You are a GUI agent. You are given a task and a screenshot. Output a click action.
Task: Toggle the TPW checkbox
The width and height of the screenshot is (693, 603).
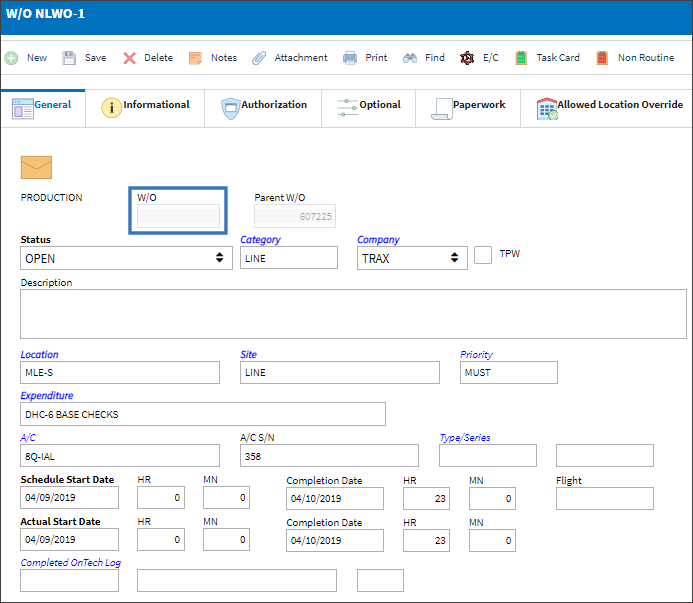(x=483, y=255)
